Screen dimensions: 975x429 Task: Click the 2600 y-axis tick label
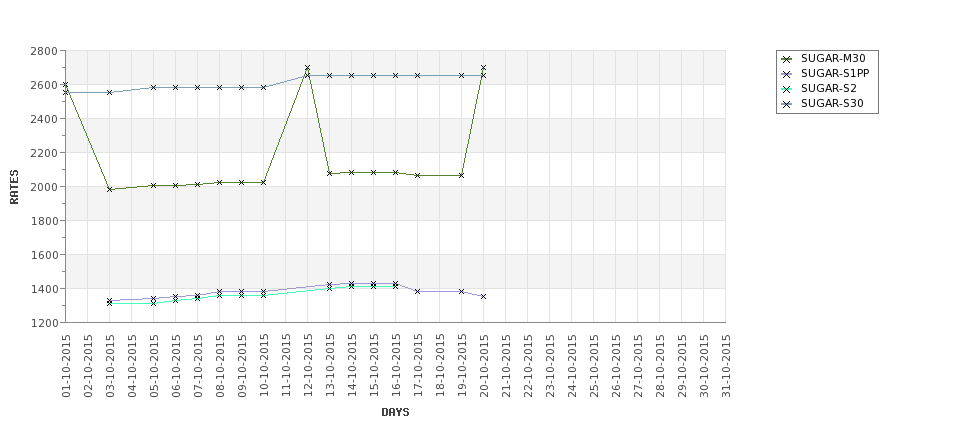[x=44, y=85]
